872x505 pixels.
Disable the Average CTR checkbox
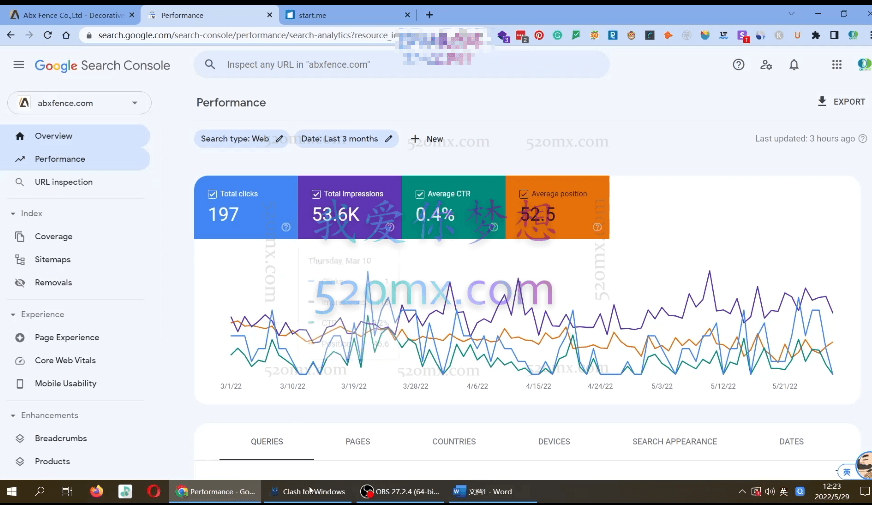click(x=421, y=194)
